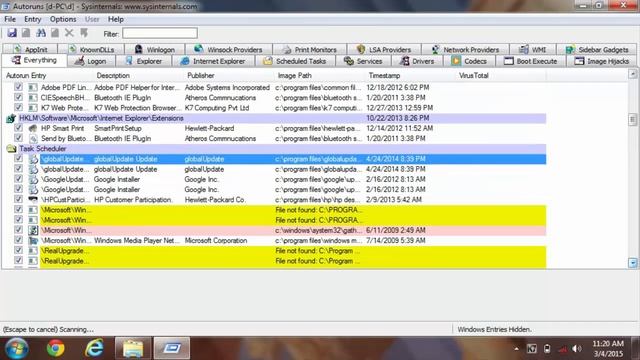Switch to the Sidebar Gadgets tab
640x360 pixels.
tap(597, 49)
